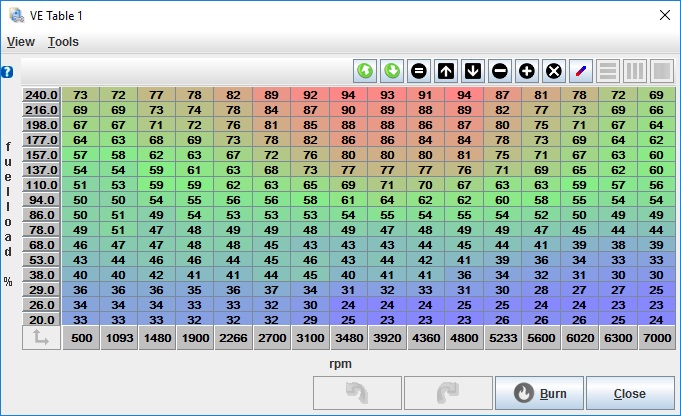Click the red-blue interpolate icon
Image resolution: width=681 pixels, height=416 pixels.
(x=581, y=71)
